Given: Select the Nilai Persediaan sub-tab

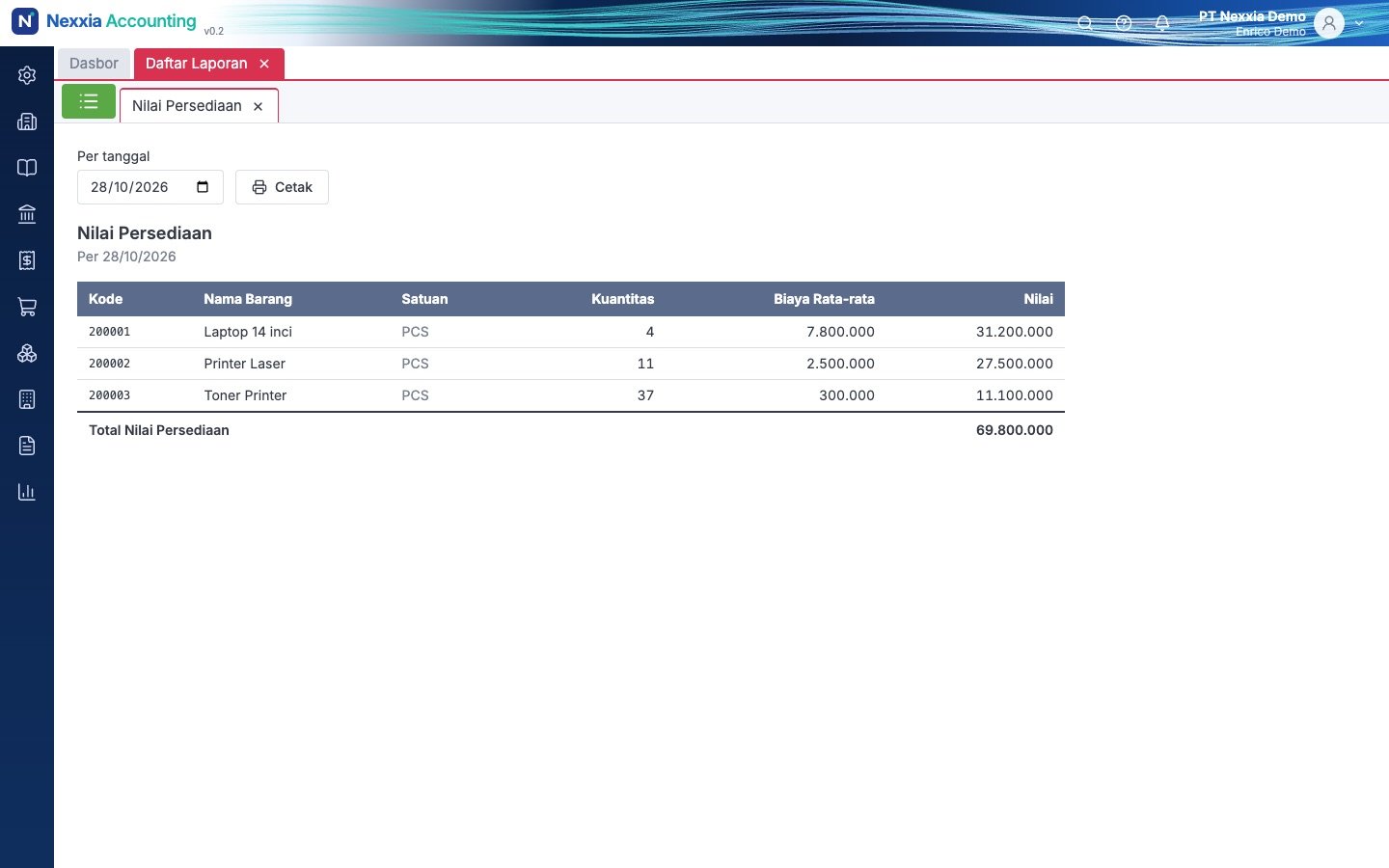Looking at the screenshot, I should tap(187, 106).
